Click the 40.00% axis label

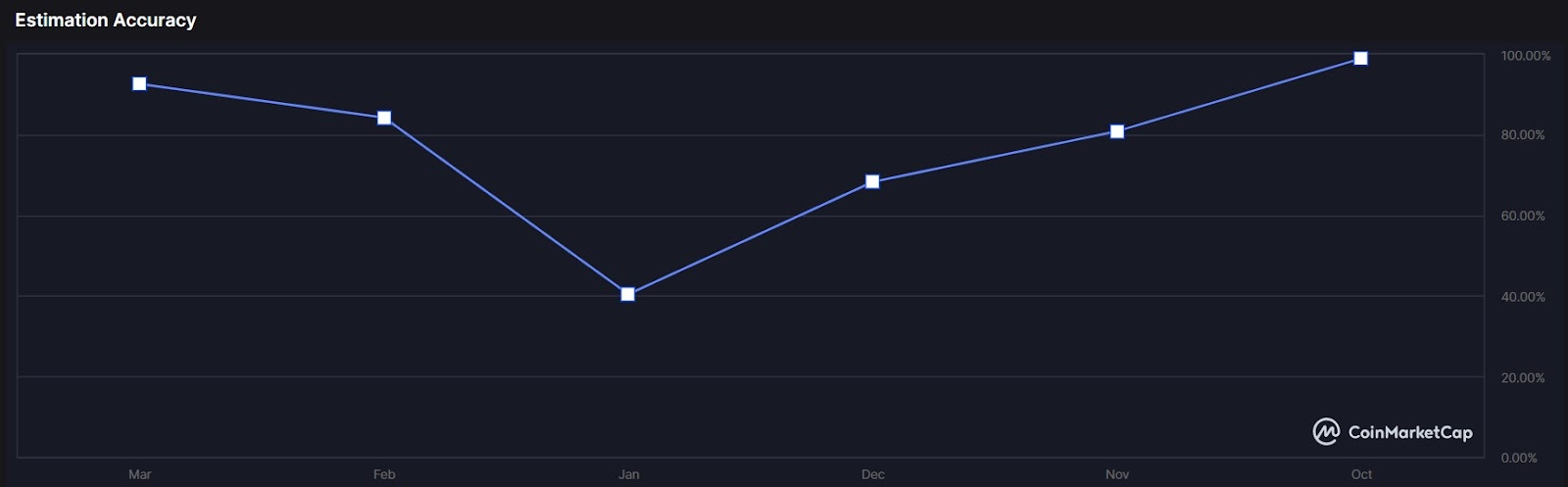click(x=1523, y=297)
